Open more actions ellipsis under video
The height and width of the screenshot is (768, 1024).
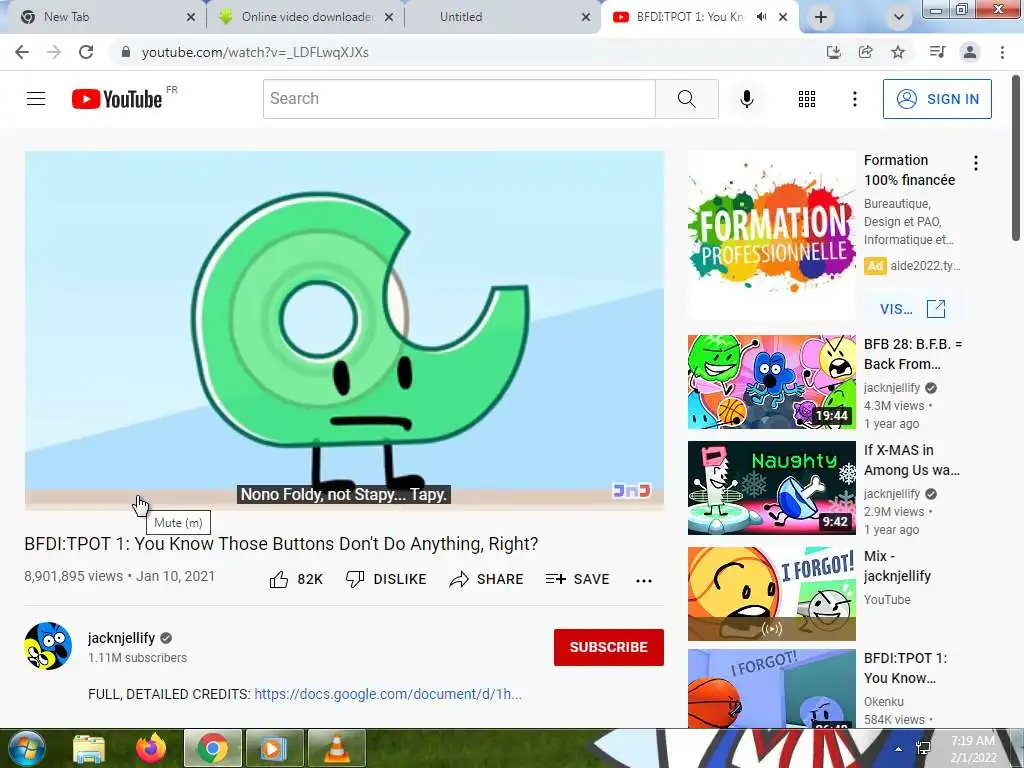click(x=644, y=580)
